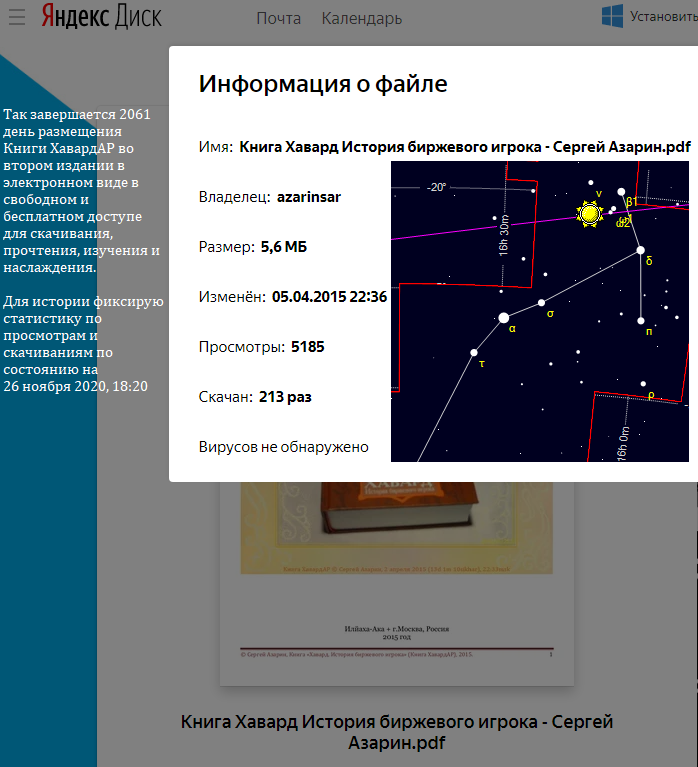Image resolution: width=698 pixels, height=767 pixels.
Task: Click the owner name azarinsar
Action: [309, 197]
